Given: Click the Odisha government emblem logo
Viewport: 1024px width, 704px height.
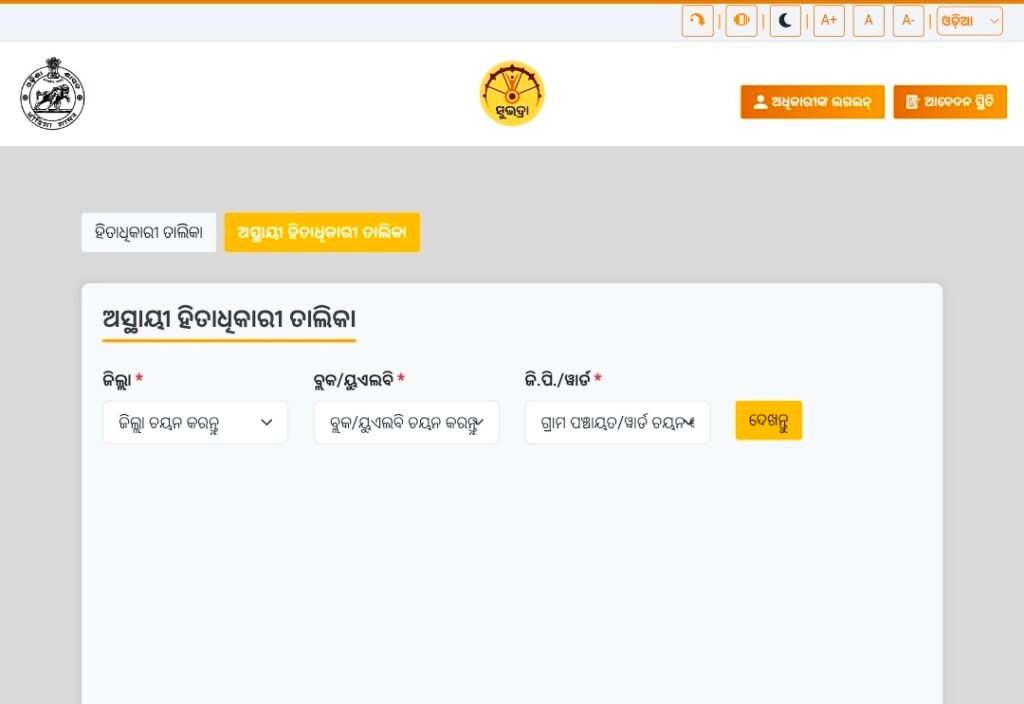Looking at the screenshot, I should click(x=52, y=94).
